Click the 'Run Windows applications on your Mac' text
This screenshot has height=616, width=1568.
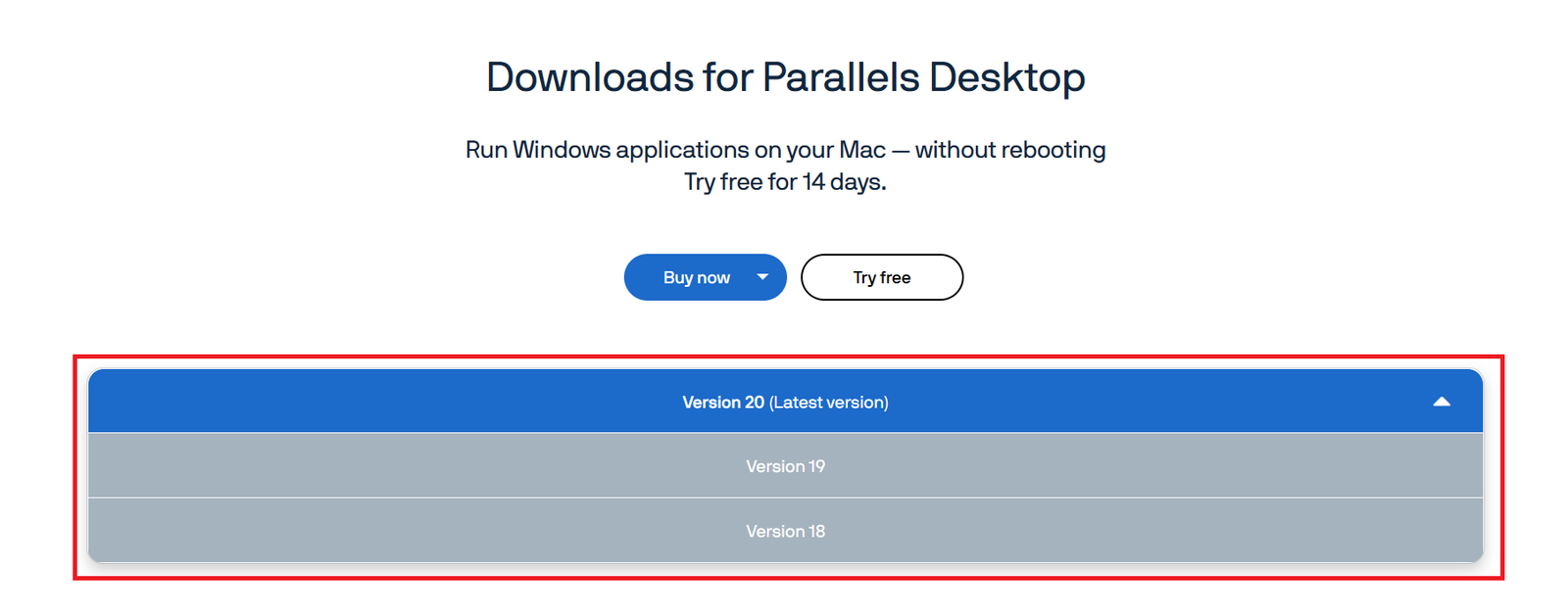pos(675,150)
